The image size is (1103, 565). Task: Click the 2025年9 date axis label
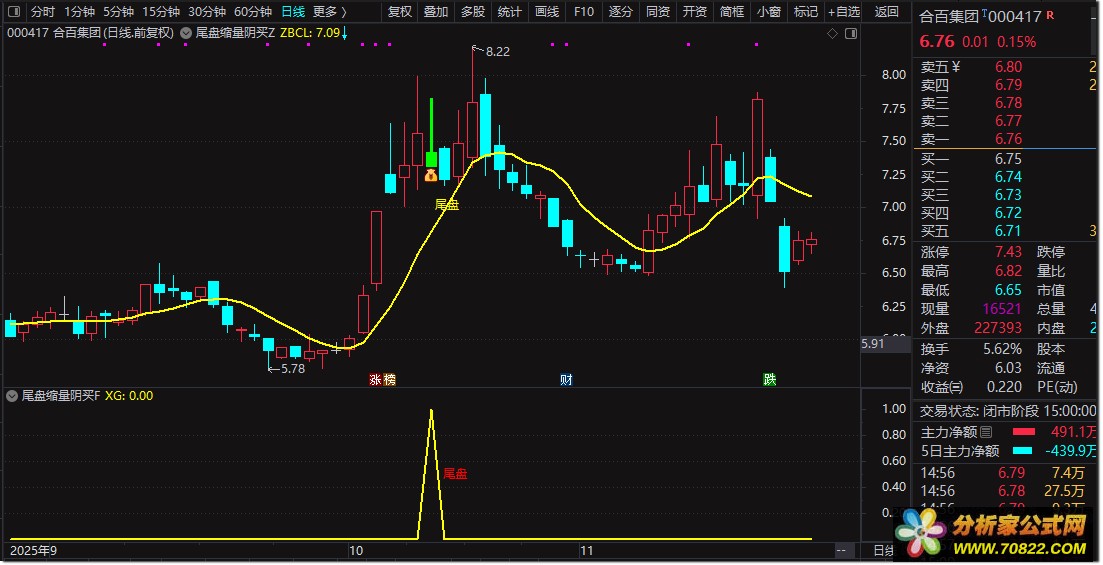pos(33,551)
